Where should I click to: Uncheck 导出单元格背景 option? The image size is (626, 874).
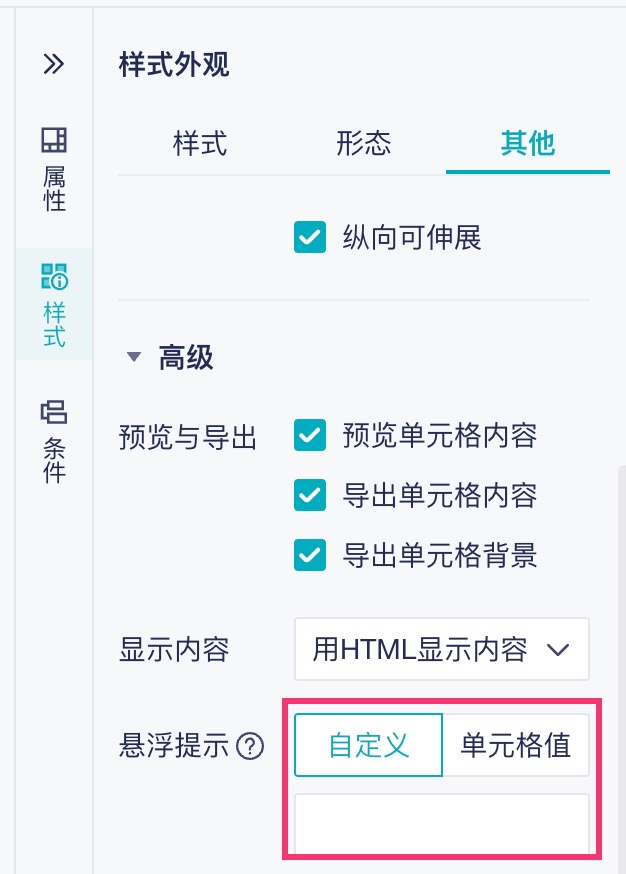click(x=310, y=555)
